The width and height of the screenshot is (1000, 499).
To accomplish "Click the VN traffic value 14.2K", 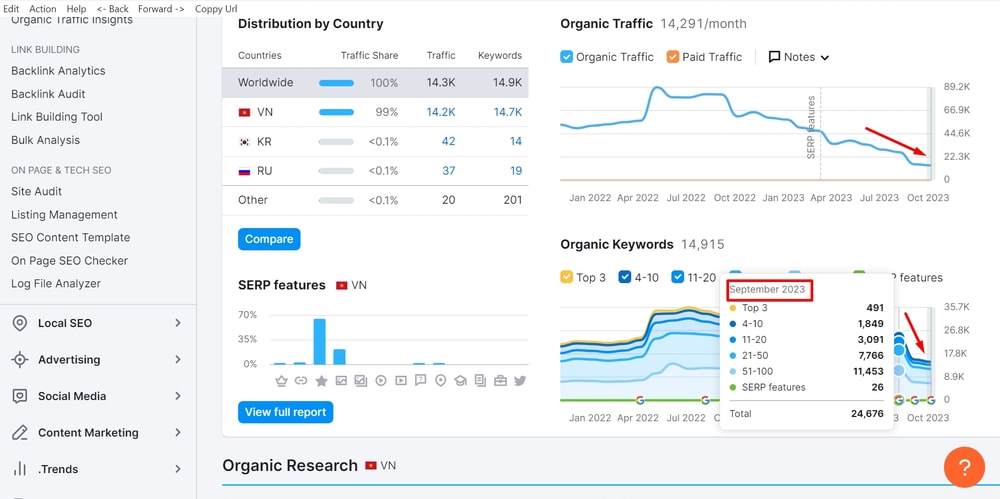I will (x=441, y=112).
